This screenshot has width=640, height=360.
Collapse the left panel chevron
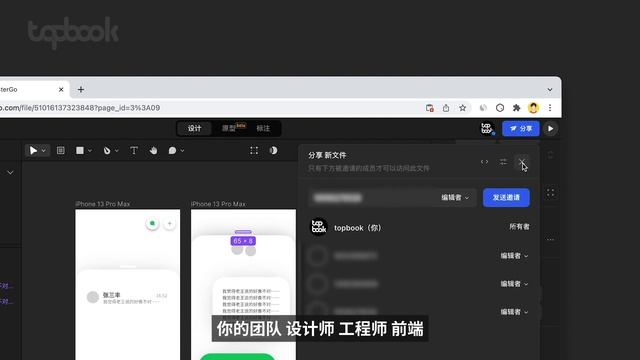[10, 173]
